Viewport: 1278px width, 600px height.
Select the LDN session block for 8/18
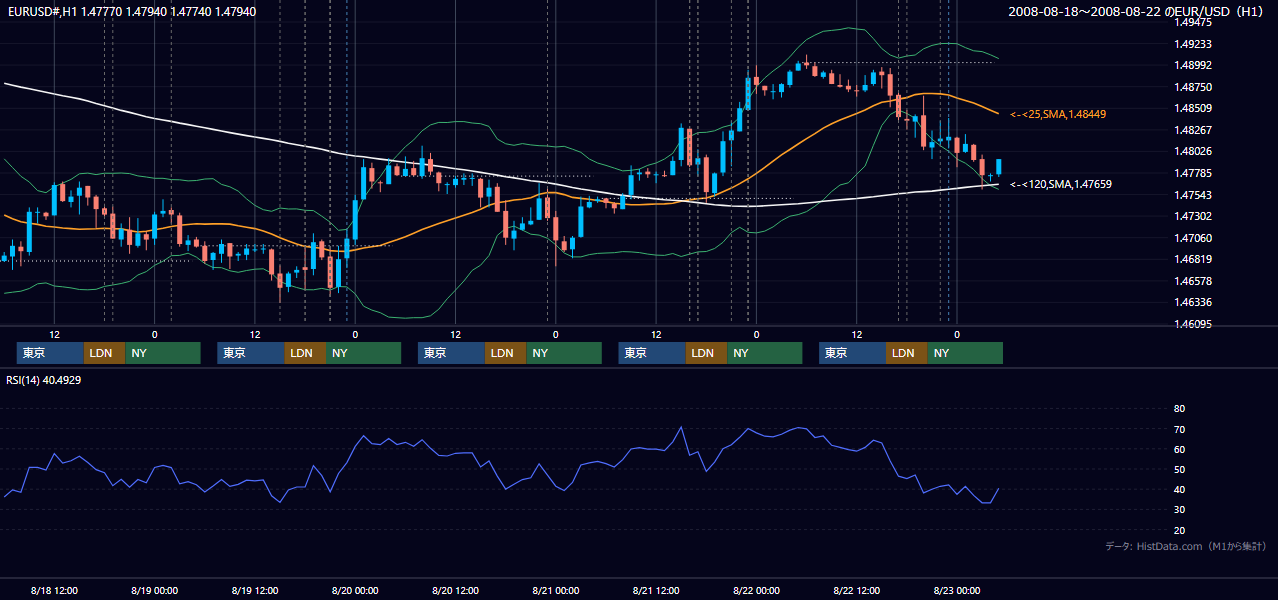104,353
